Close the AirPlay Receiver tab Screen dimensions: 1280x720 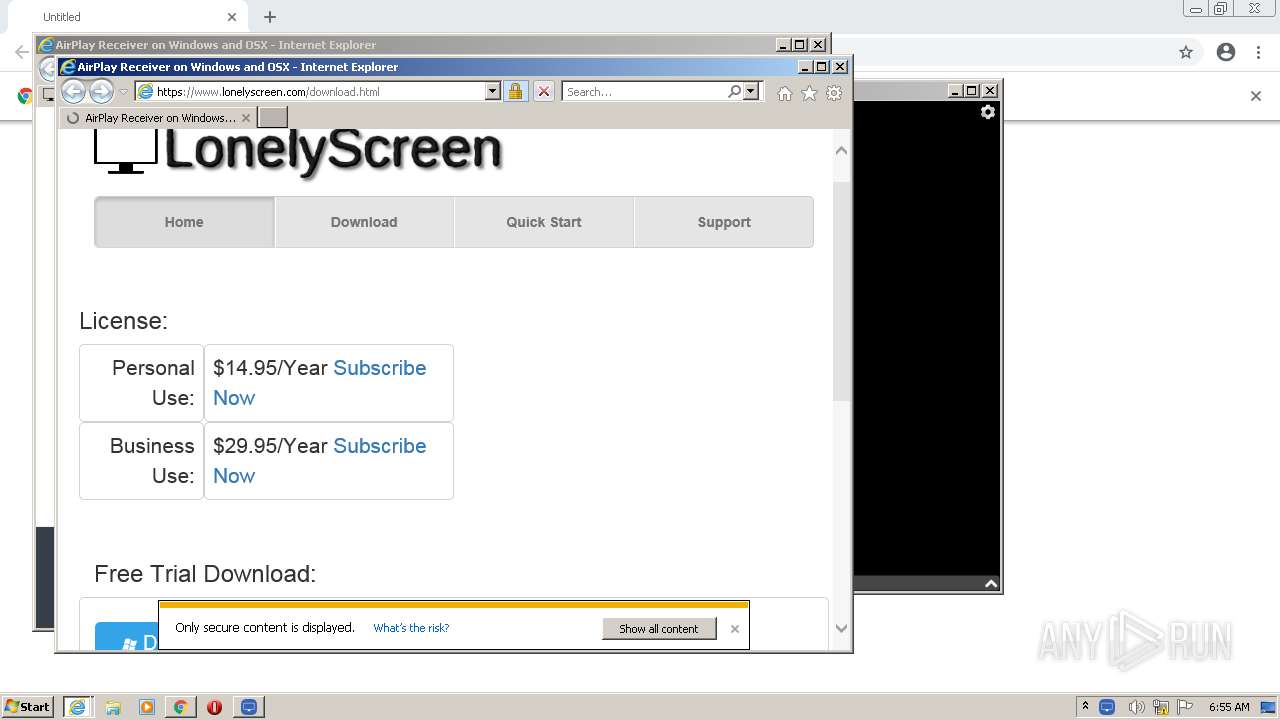pyautogui.click(x=246, y=118)
